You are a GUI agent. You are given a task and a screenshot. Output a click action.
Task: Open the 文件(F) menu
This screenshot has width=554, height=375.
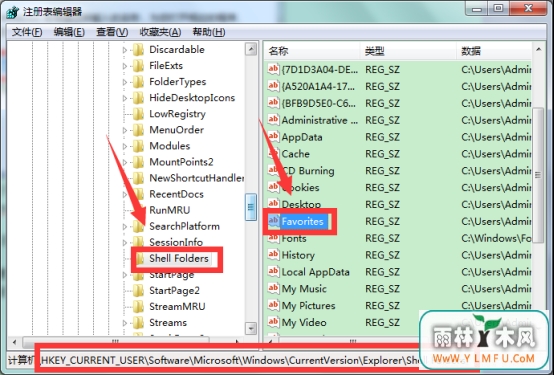click(27, 32)
